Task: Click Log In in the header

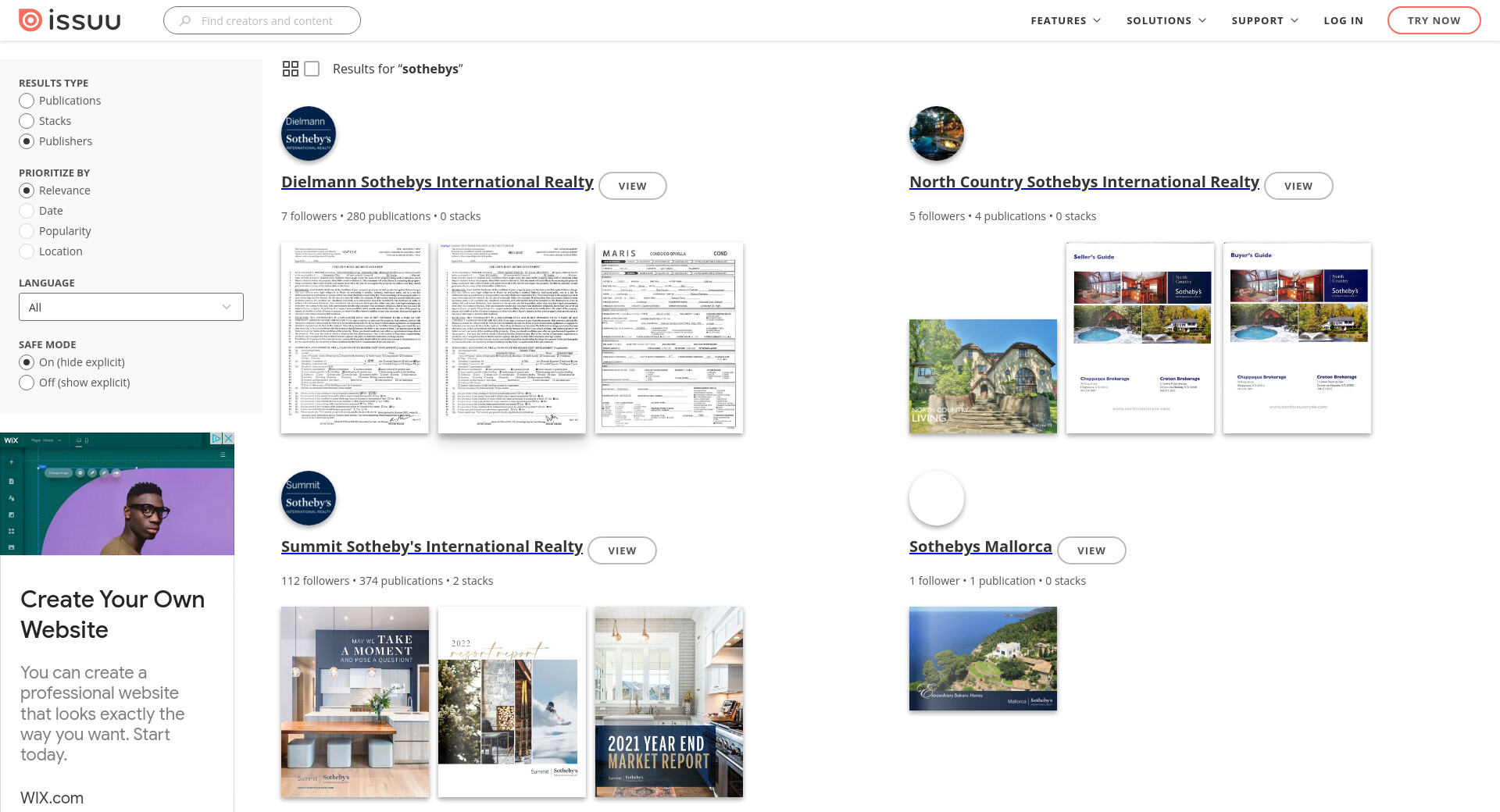Action: point(1343,20)
